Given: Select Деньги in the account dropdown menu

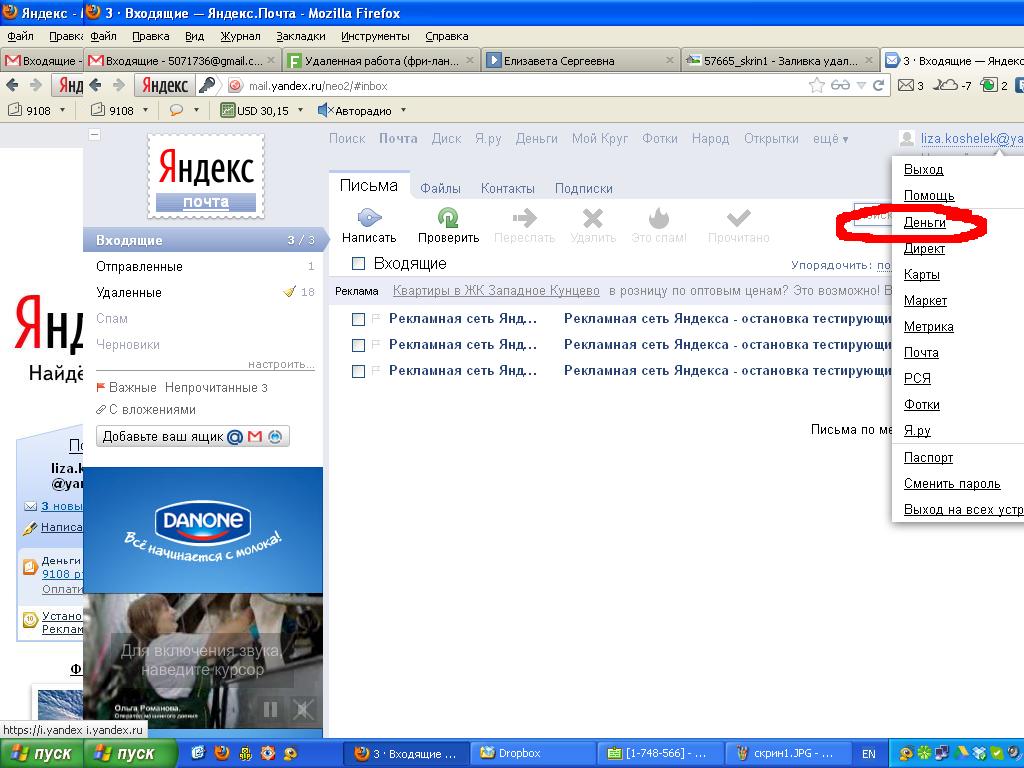Looking at the screenshot, I should (x=924, y=223).
